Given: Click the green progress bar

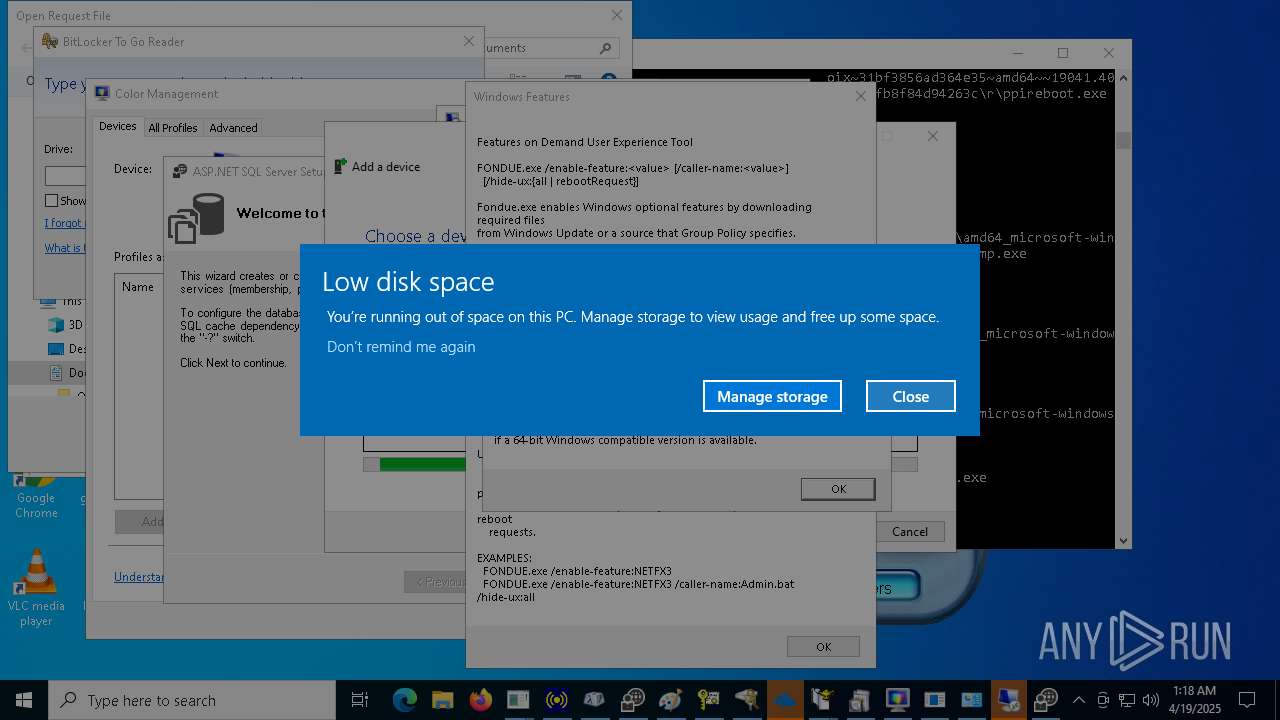Looking at the screenshot, I should point(423,464).
